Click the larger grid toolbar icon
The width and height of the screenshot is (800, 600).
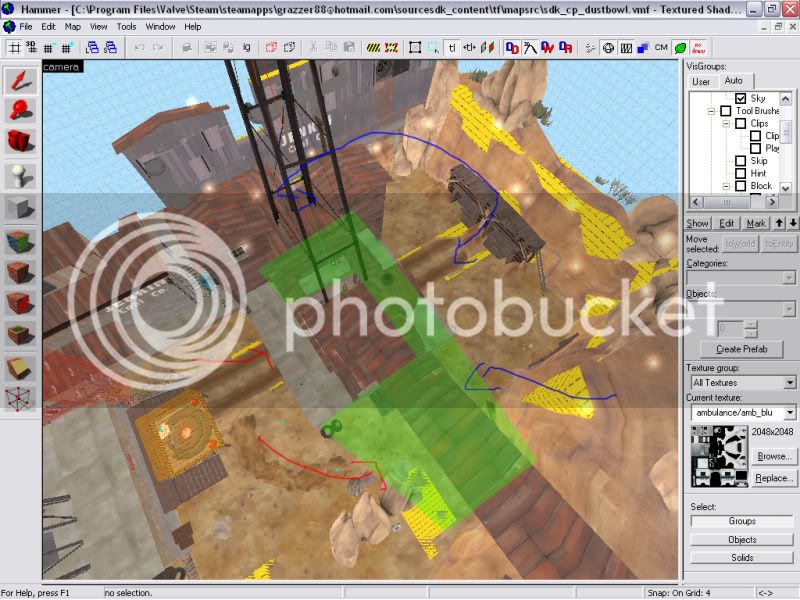click(x=66, y=48)
